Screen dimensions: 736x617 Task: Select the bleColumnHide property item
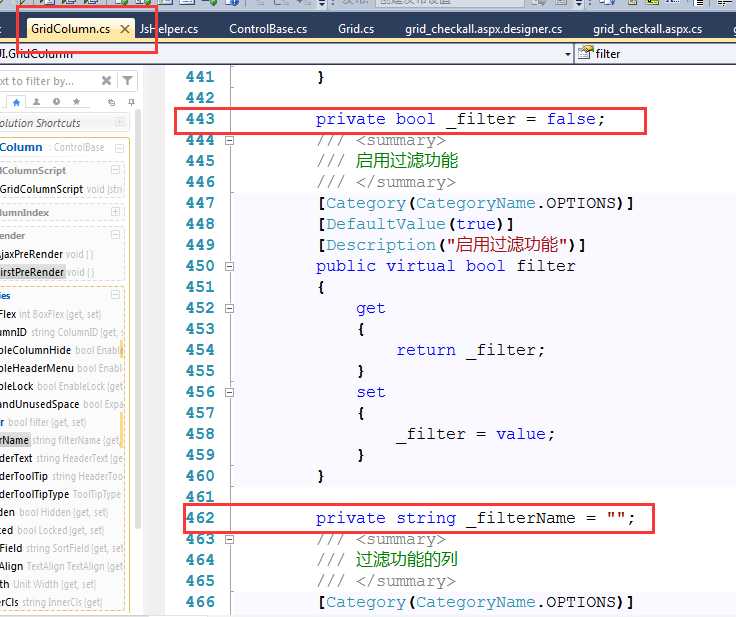point(61,350)
